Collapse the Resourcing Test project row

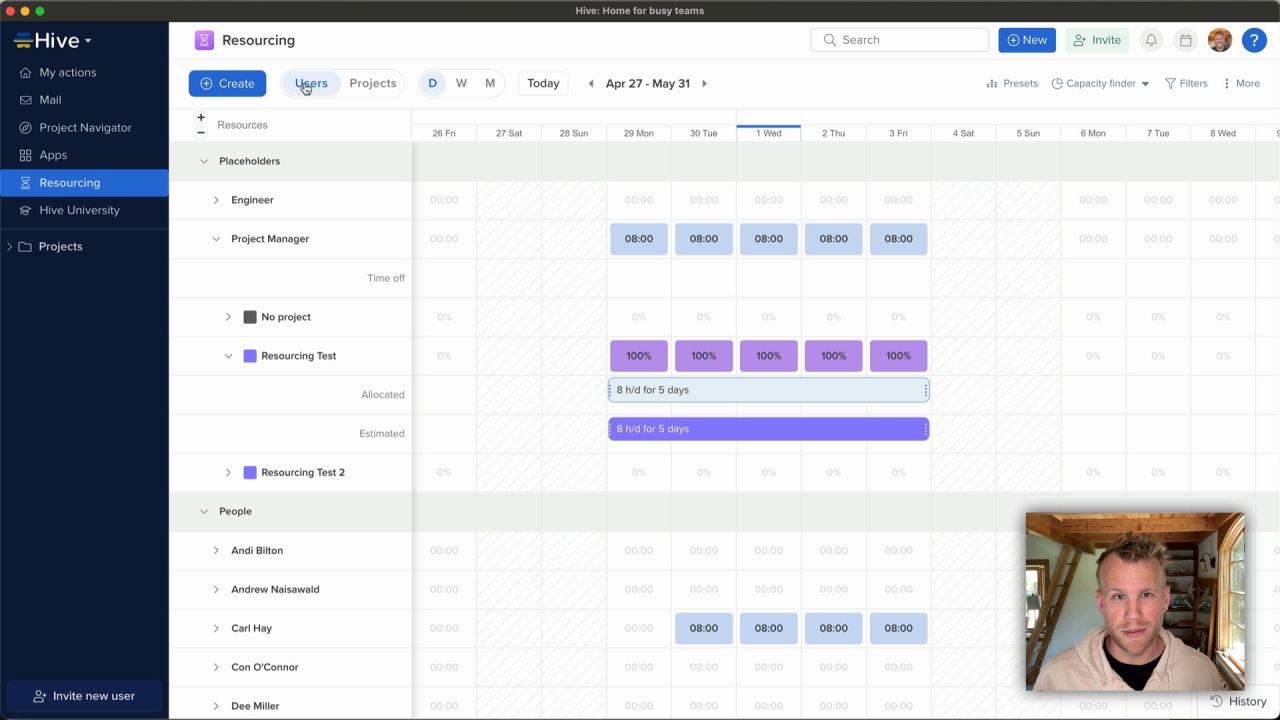228,356
